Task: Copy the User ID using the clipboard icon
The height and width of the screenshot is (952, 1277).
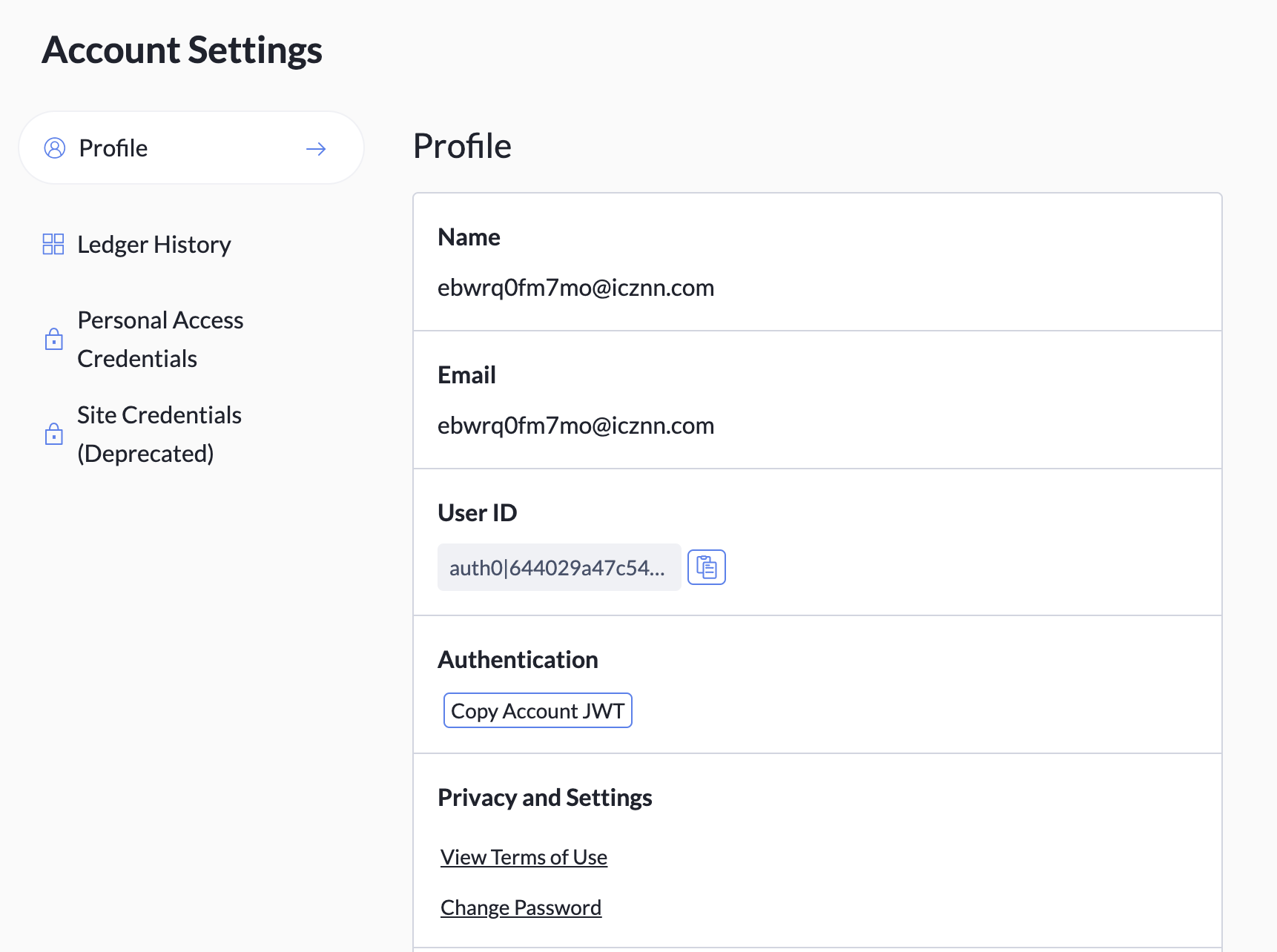Action: 706,566
